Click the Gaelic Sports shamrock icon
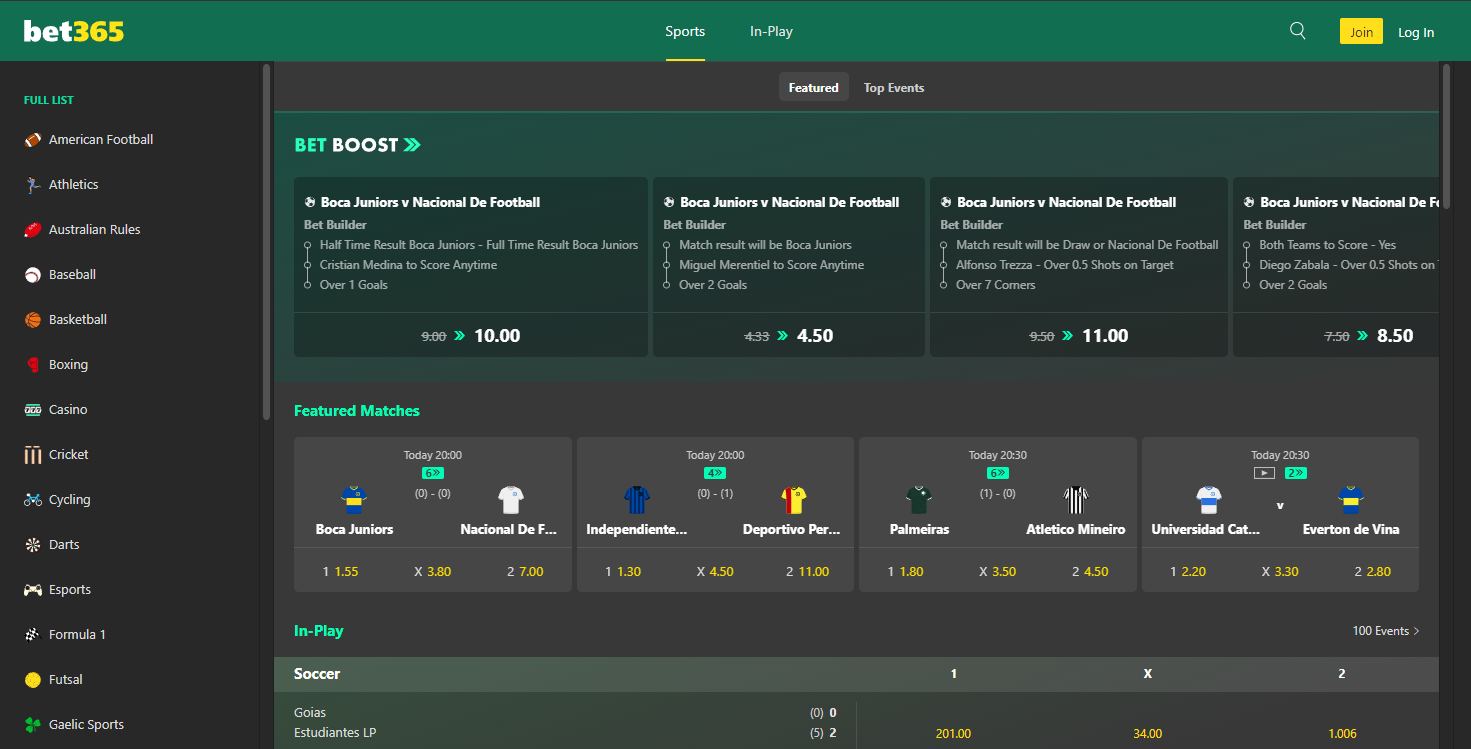 pyautogui.click(x=33, y=725)
